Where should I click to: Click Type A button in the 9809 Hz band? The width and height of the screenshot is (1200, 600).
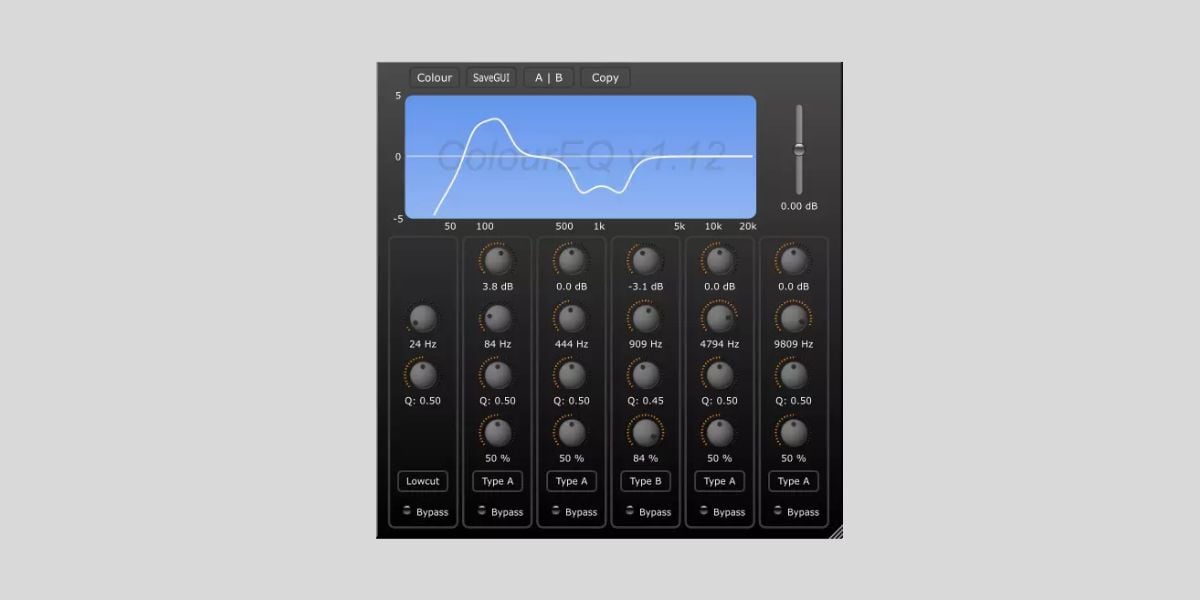(793, 481)
